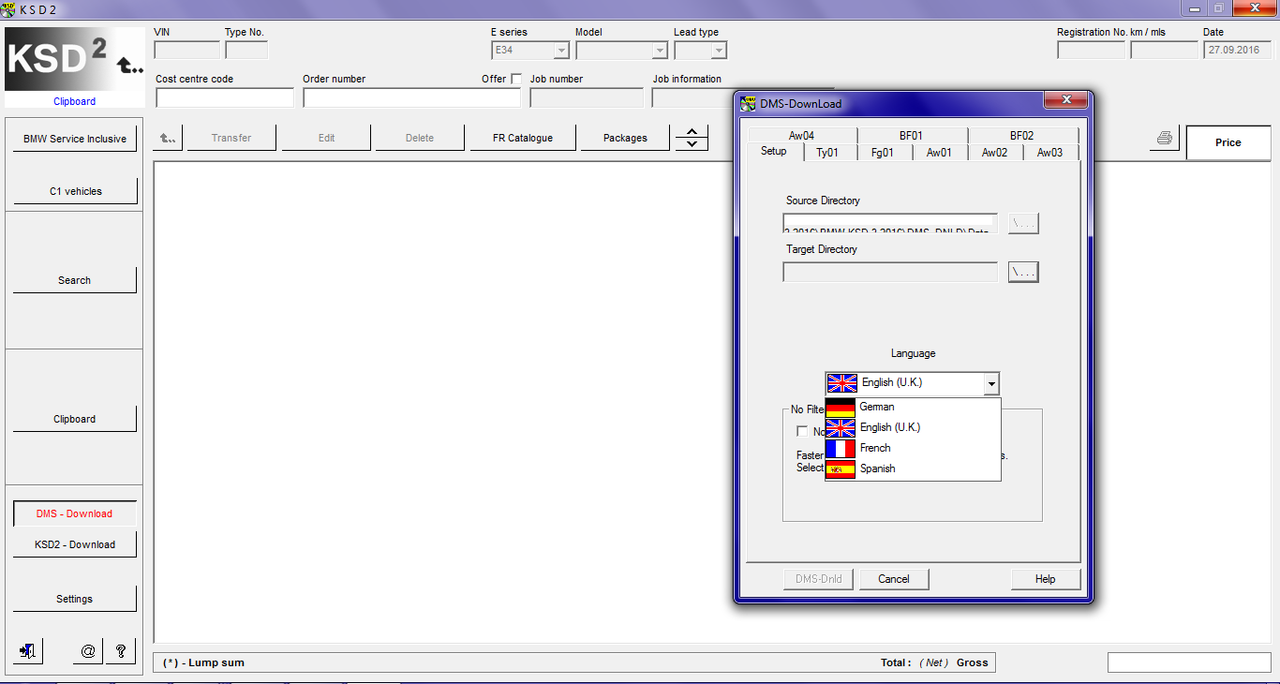Switch to the Aw02 tab
The width and height of the screenshot is (1280, 684).
(995, 152)
